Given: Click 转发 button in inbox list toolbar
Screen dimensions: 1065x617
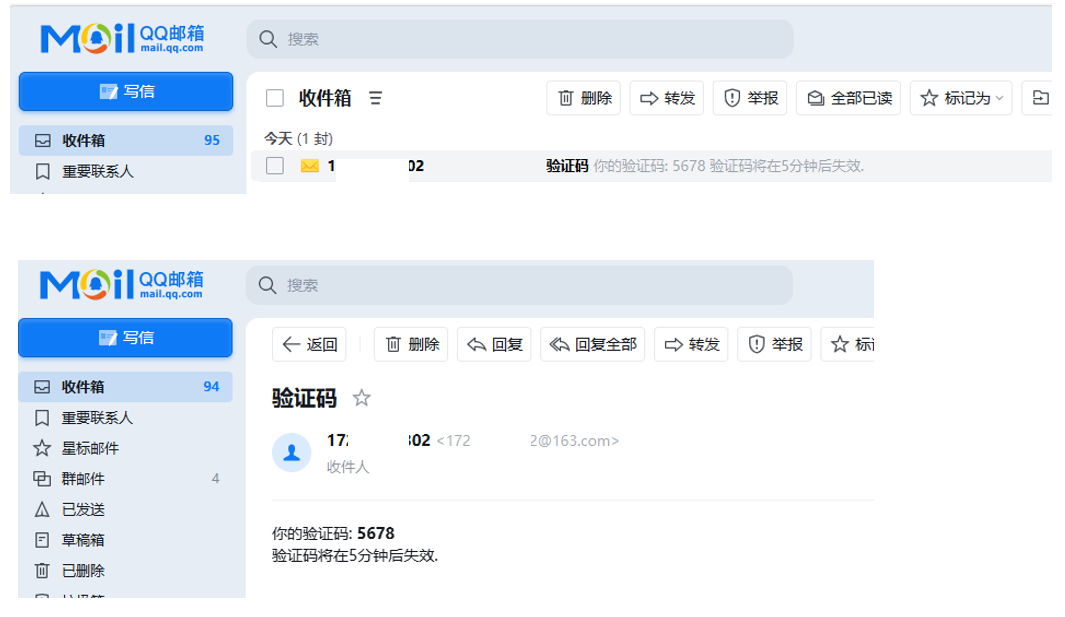Looking at the screenshot, I should 667,99.
